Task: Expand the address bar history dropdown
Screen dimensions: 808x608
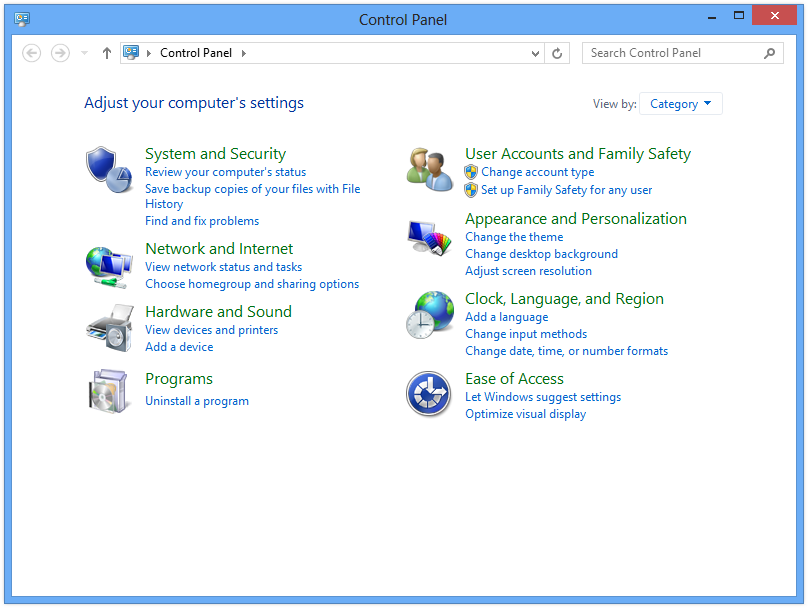Action: pos(535,53)
